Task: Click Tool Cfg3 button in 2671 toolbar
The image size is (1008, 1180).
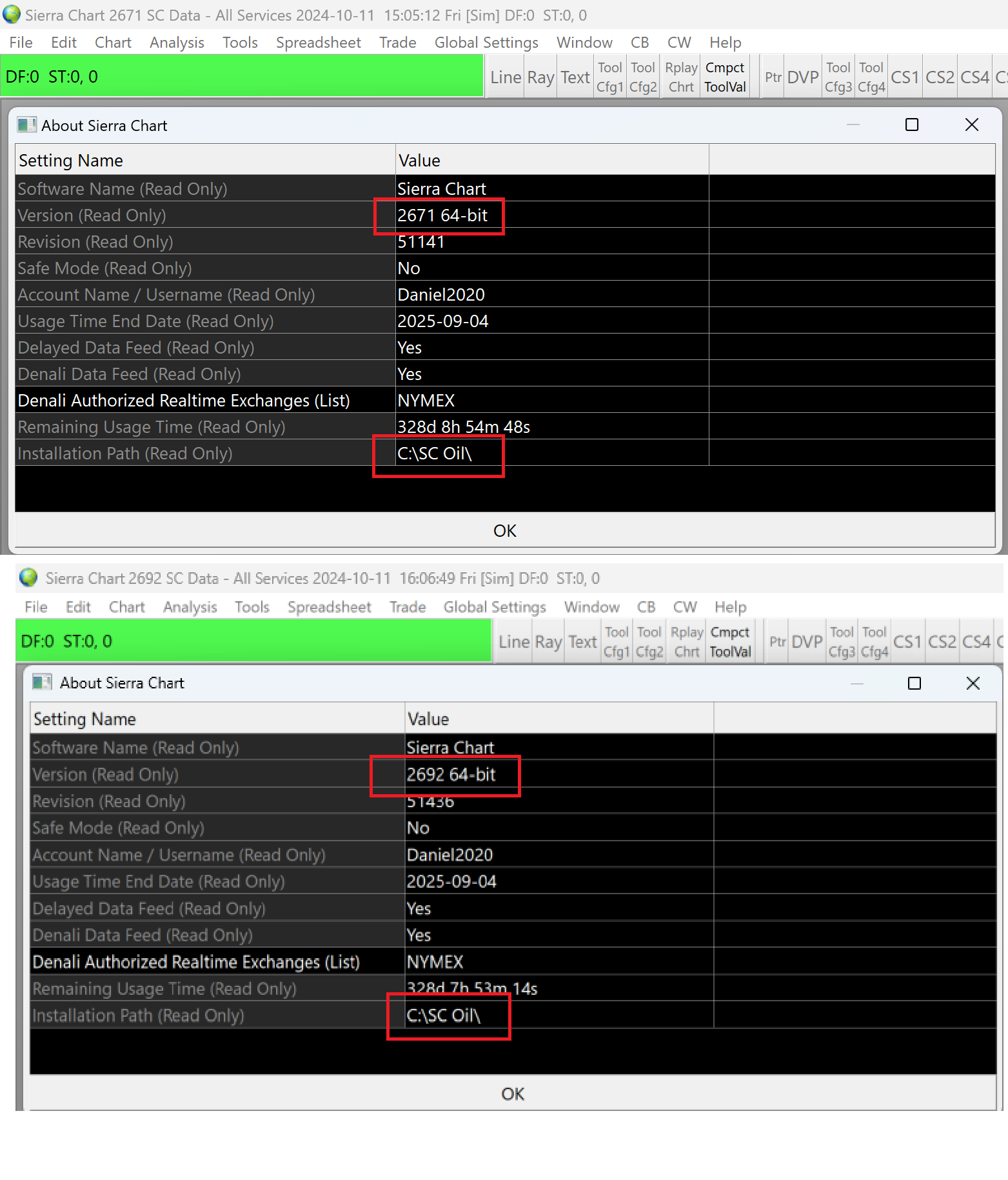Action: 838,77
